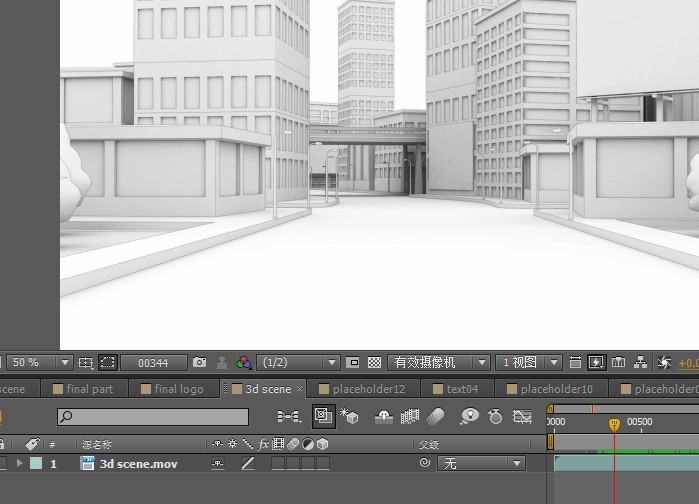Expand the 3d scene.mov layer properties
The width and height of the screenshot is (699, 504).
pyautogui.click(x=19, y=464)
